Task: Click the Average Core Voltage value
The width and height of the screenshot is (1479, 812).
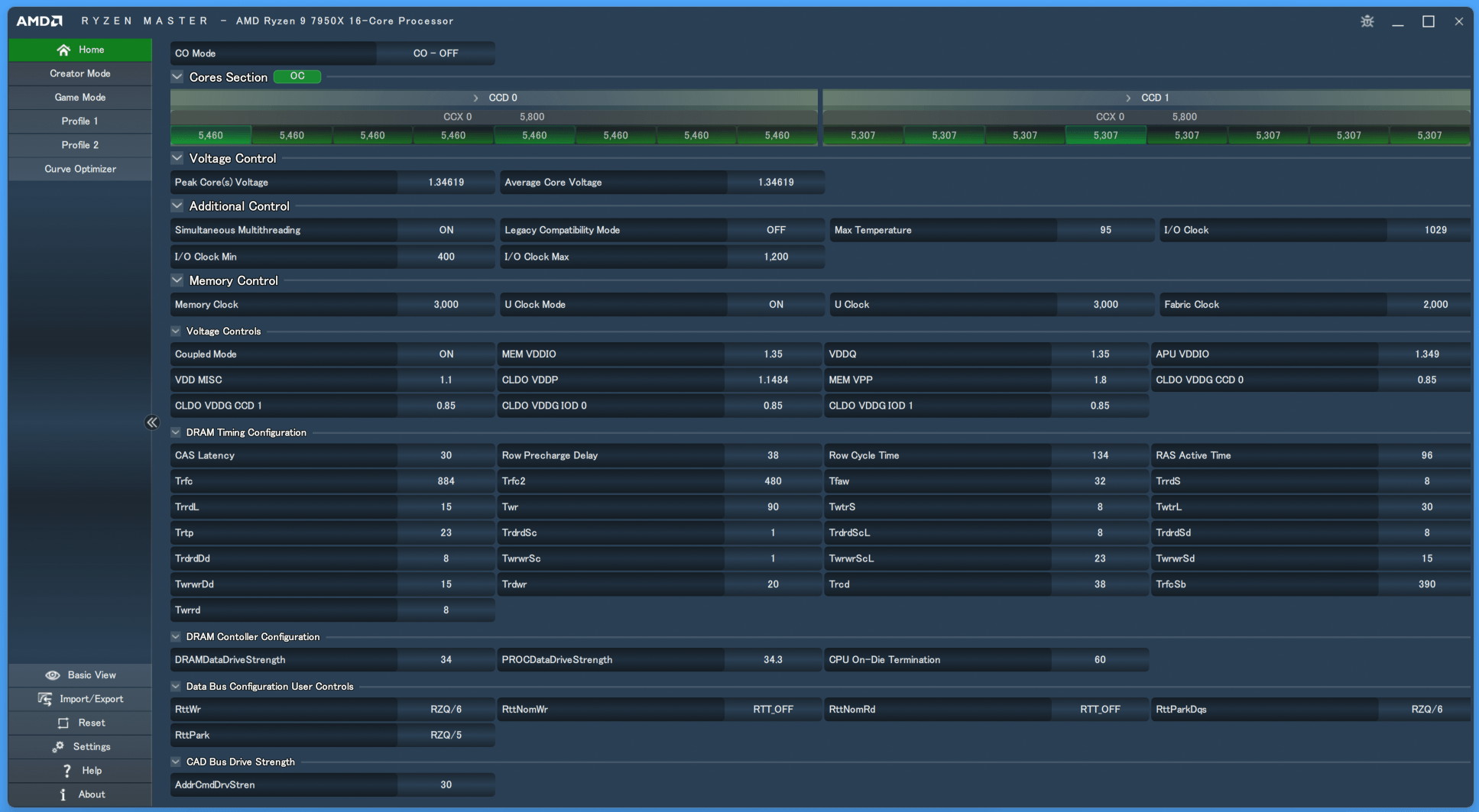Action: pyautogui.click(x=776, y=183)
